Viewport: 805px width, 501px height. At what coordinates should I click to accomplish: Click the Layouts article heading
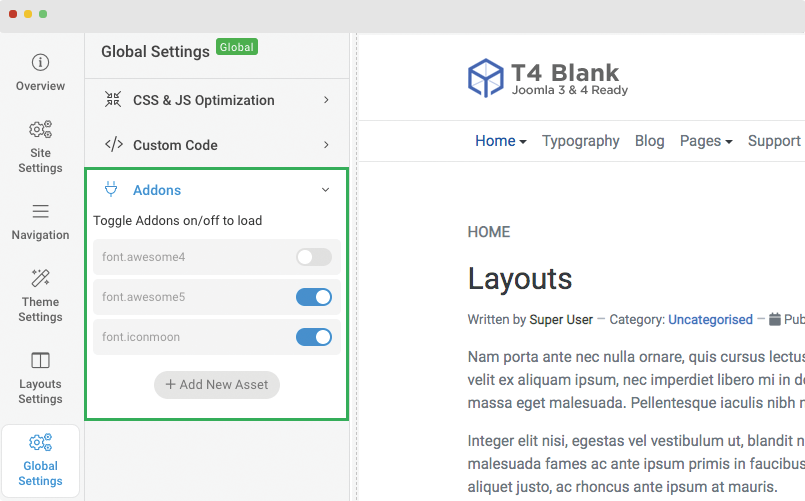pos(520,279)
